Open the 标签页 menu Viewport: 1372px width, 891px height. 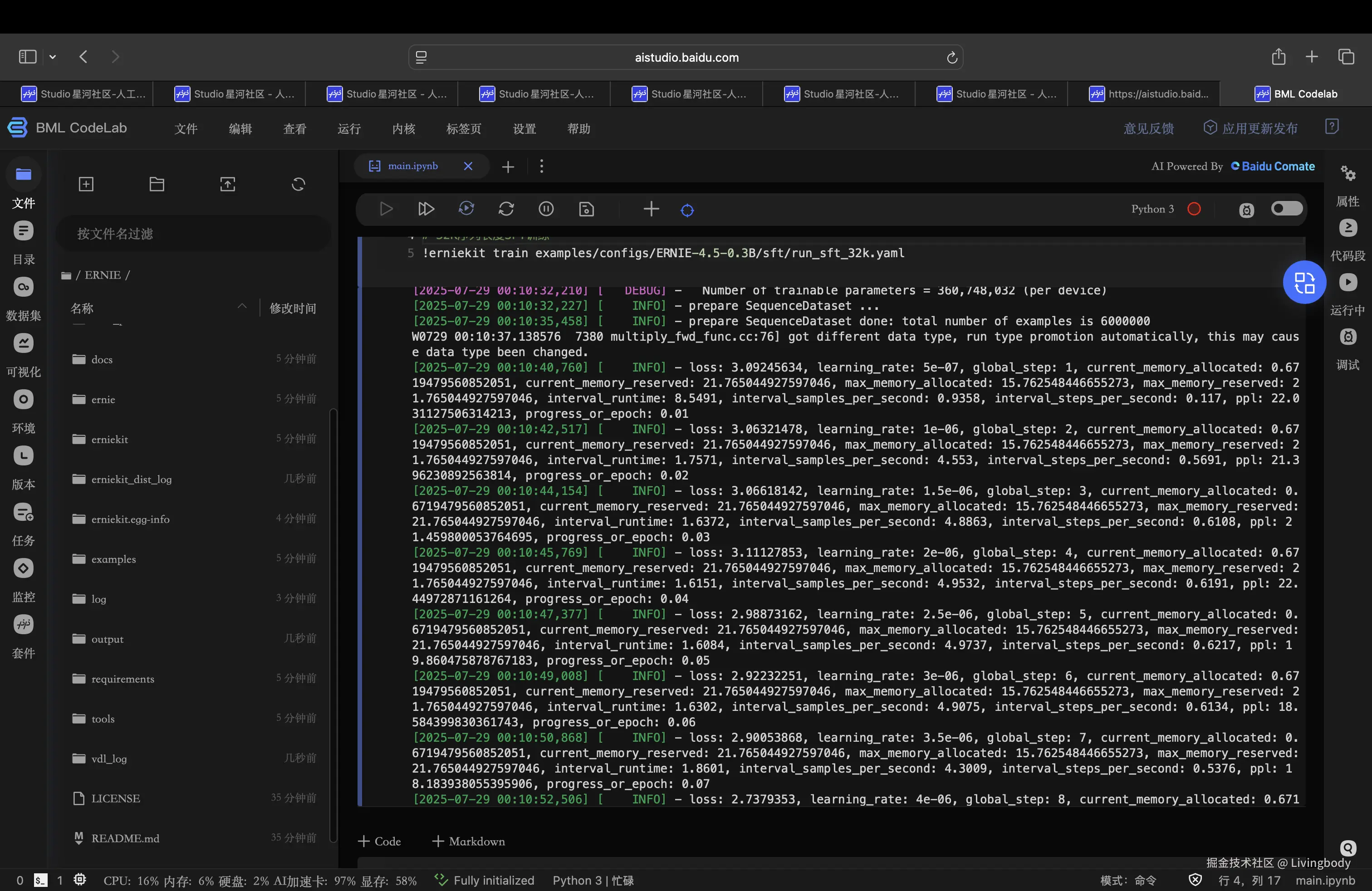[x=464, y=128]
